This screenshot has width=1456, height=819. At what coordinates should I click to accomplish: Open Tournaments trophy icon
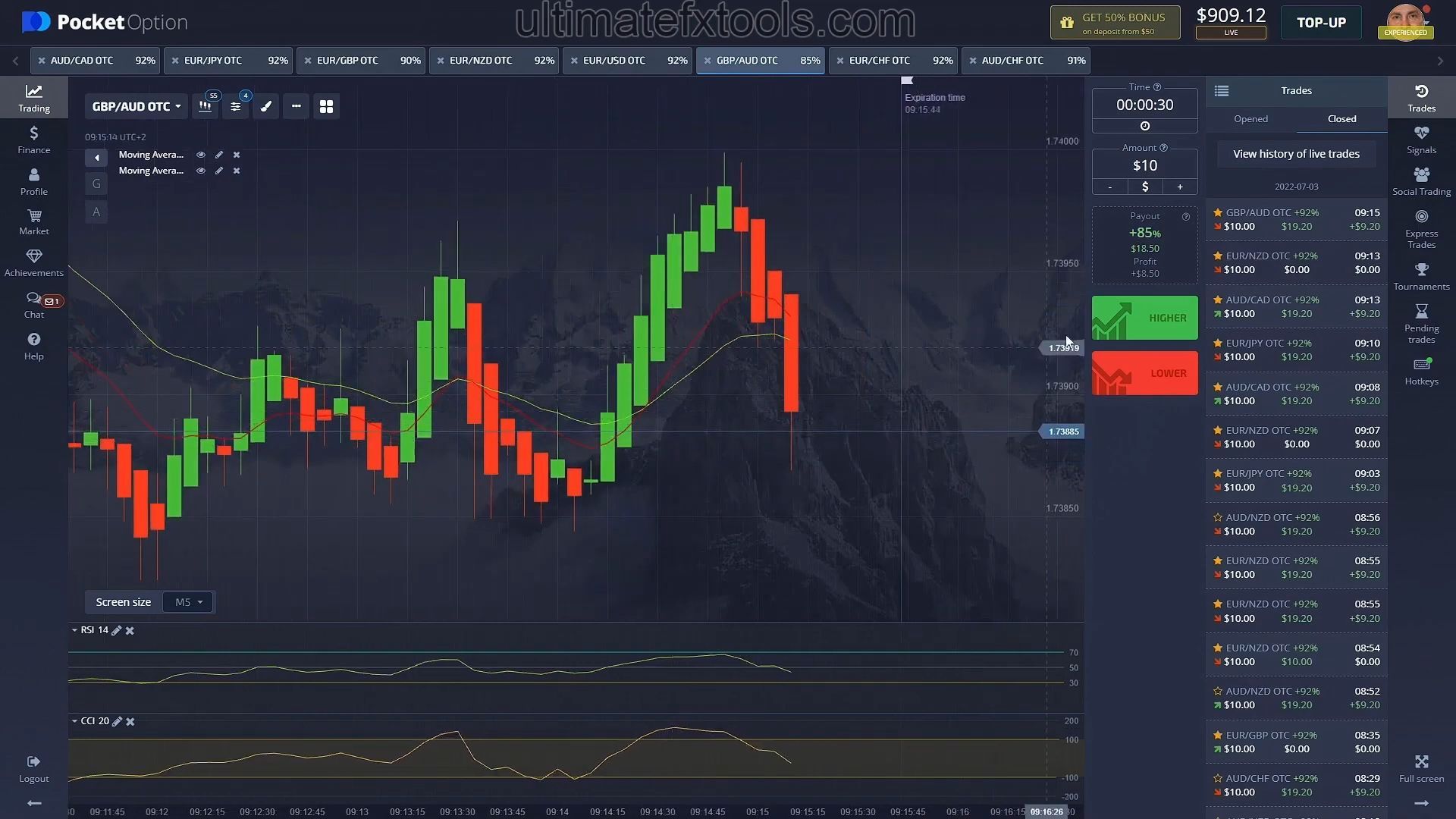point(1421,277)
